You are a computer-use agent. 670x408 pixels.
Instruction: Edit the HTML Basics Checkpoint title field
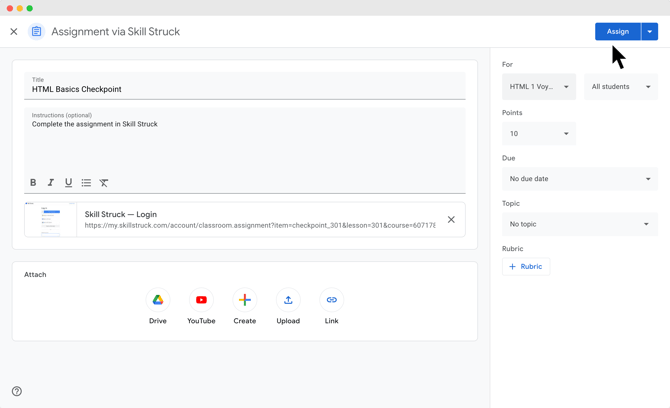245,89
